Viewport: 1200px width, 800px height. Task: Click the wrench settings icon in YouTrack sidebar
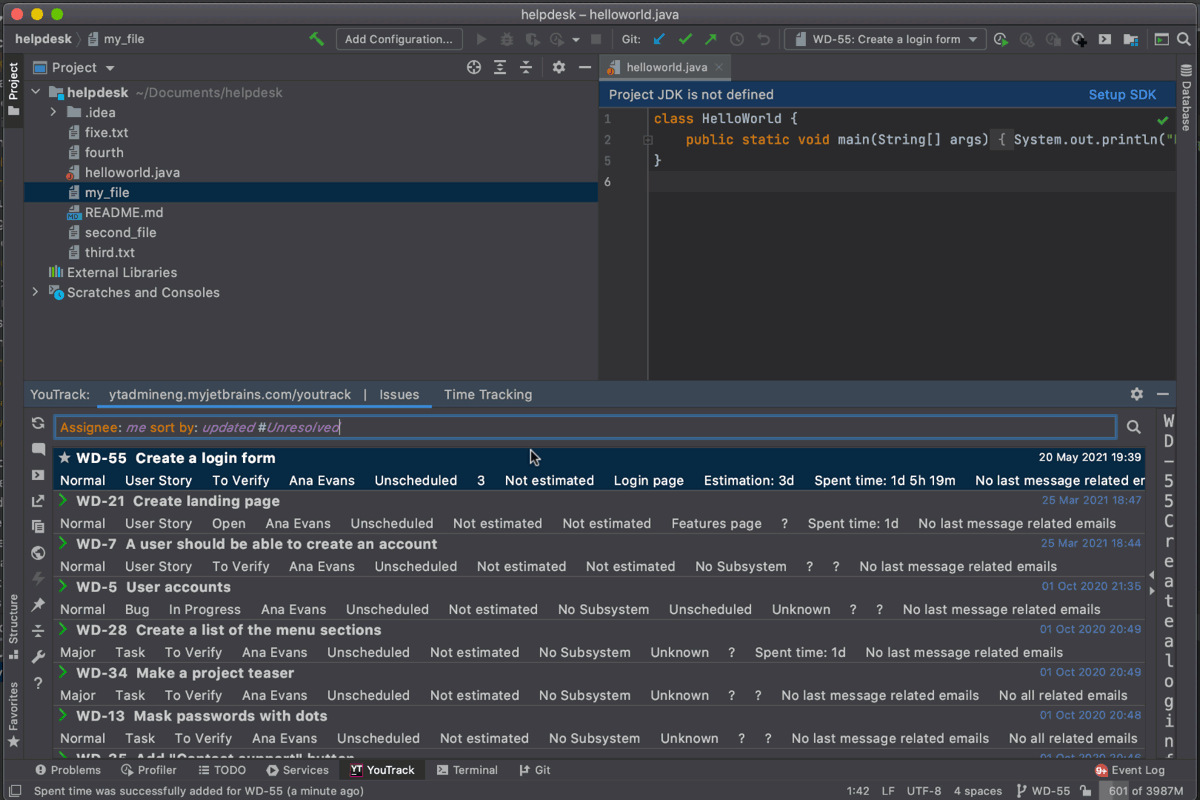point(38,657)
